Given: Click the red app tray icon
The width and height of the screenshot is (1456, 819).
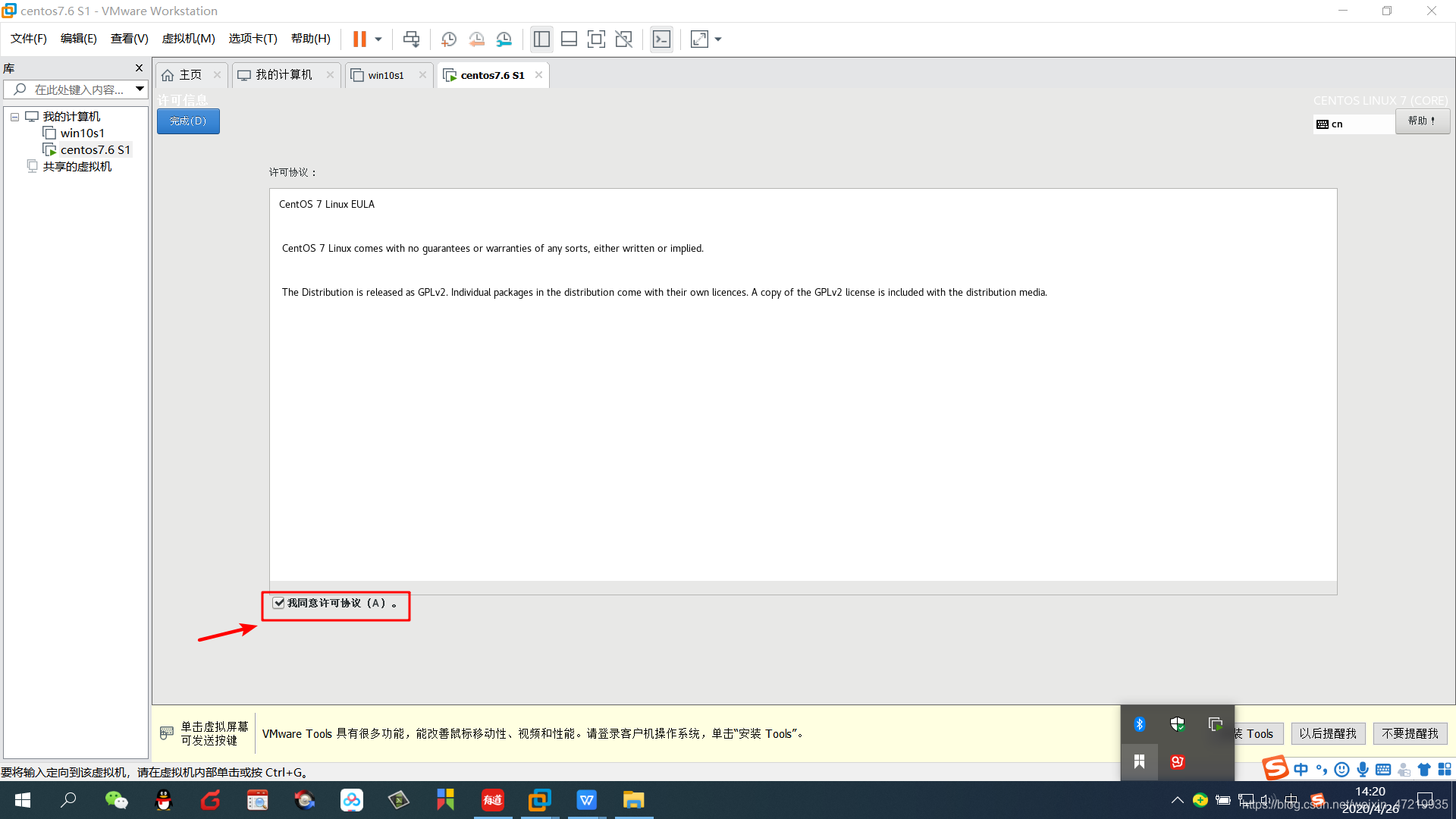Looking at the screenshot, I should tap(1177, 761).
